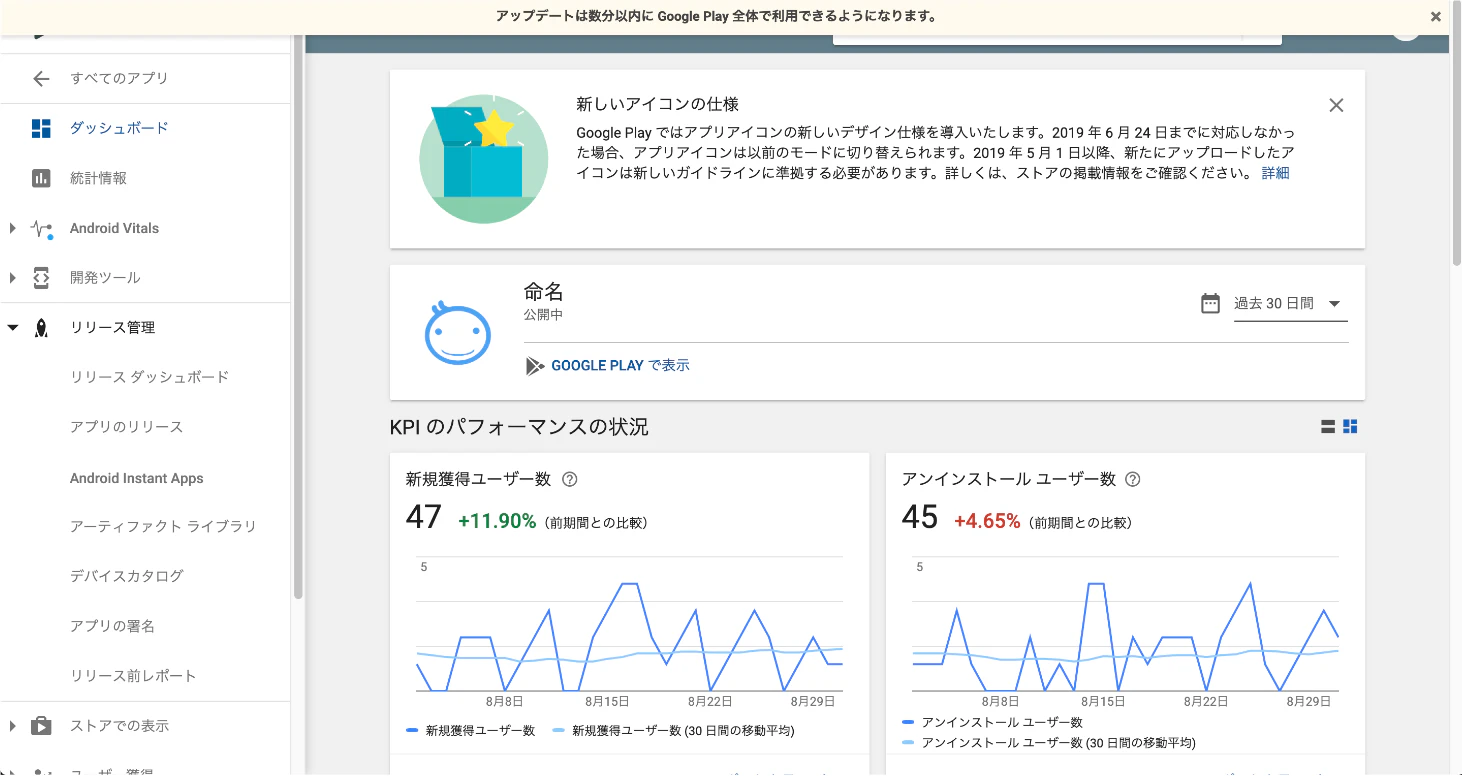
Task: Open リリース ダッシュボード in the sidebar
Action: [150, 377]
